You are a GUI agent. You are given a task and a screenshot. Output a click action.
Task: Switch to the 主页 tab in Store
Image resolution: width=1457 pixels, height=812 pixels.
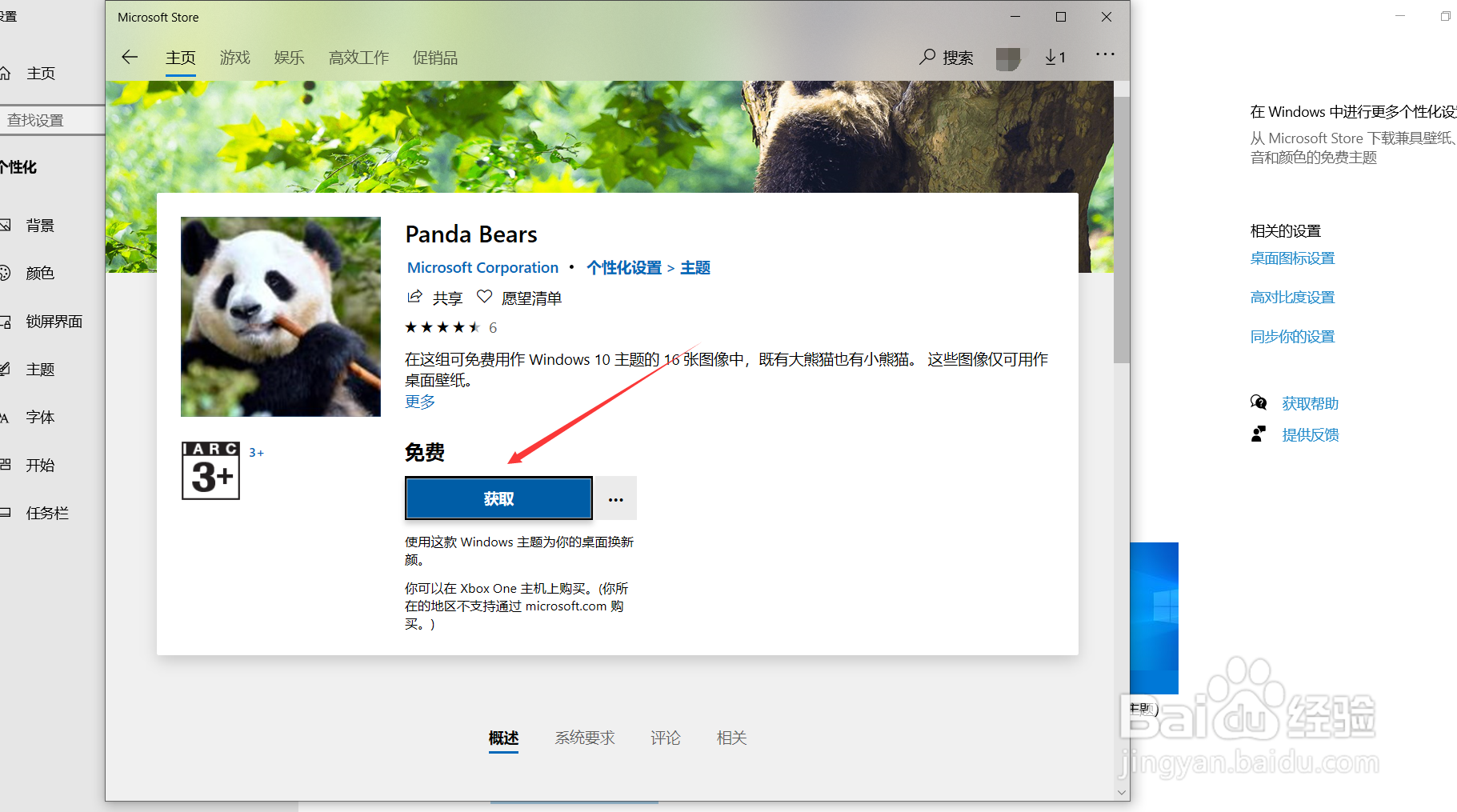(x=181, y=58)
